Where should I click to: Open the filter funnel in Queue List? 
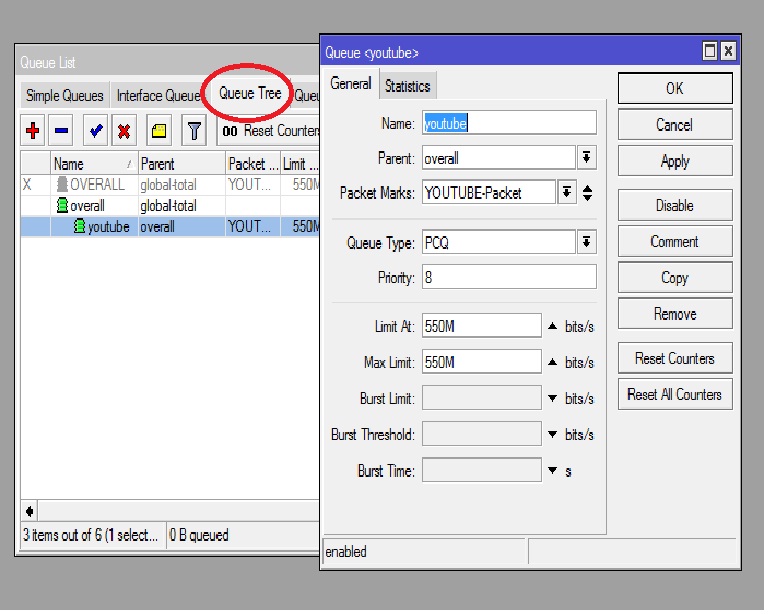click(194, 131)
